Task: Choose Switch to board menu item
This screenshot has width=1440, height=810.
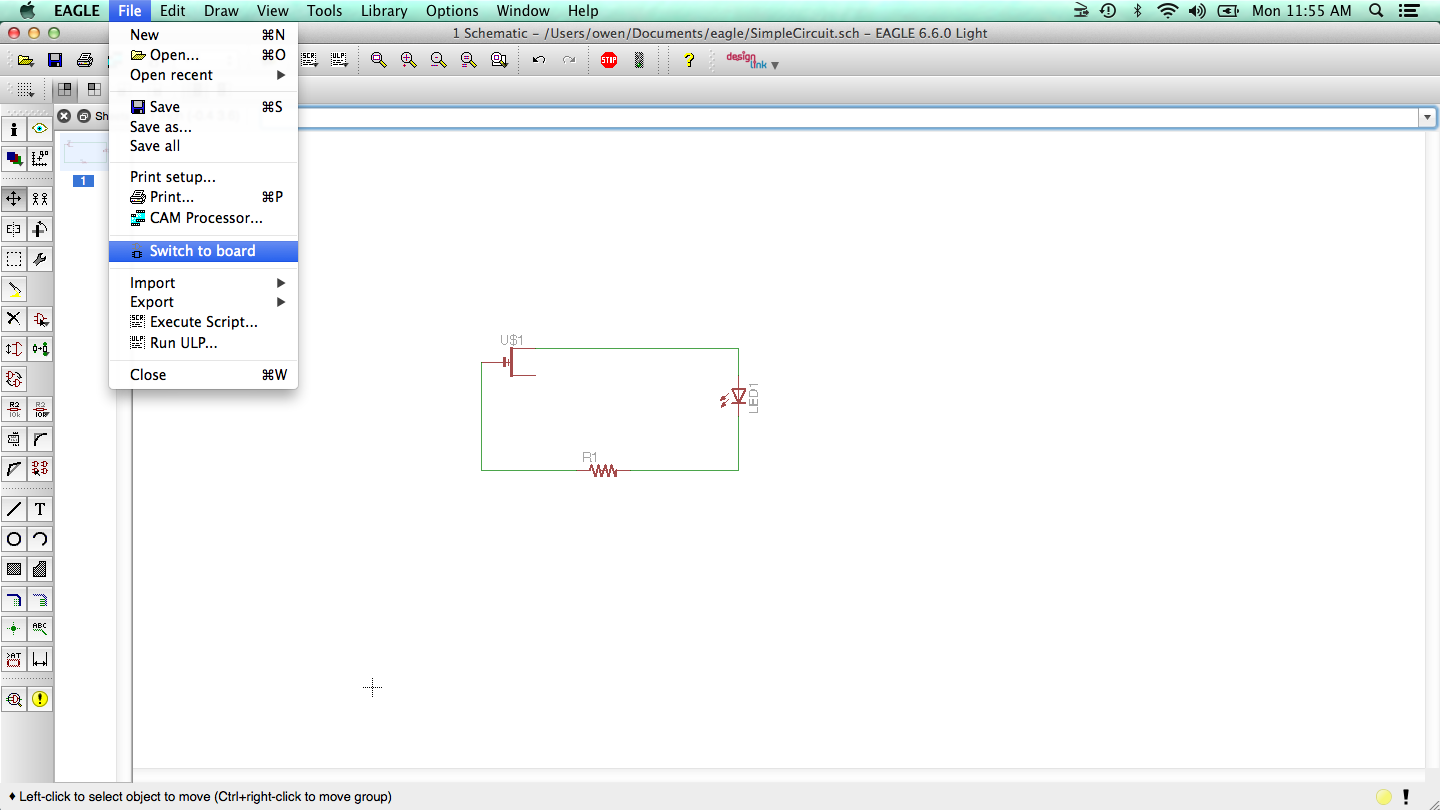Action: 203,251
